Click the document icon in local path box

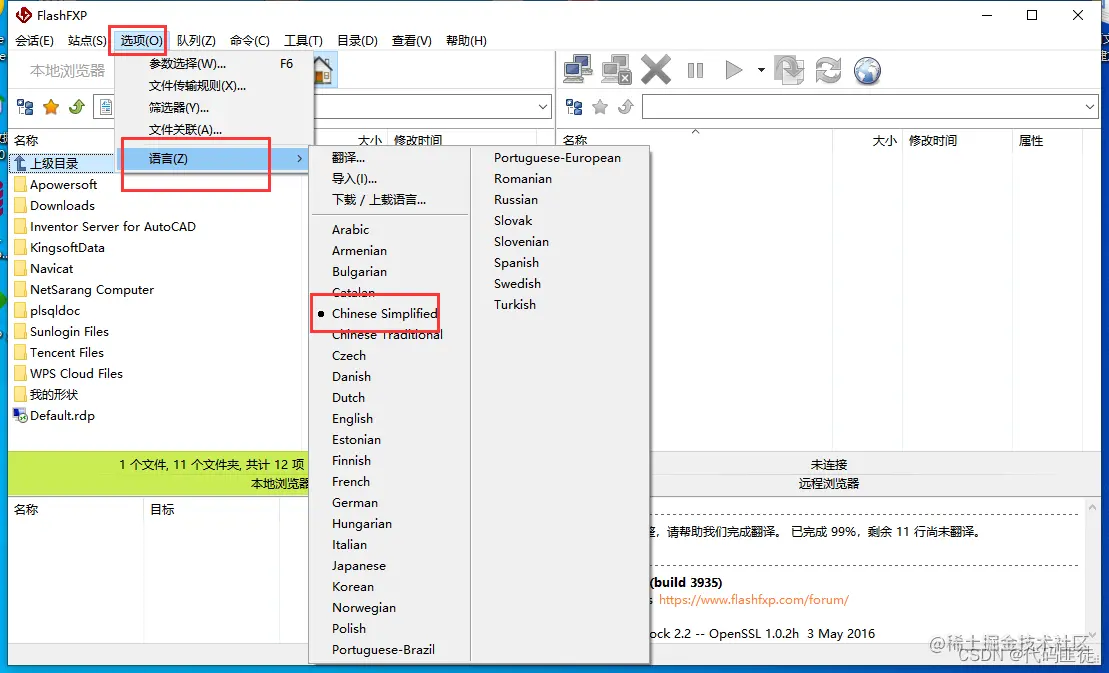(x=105, y=107)
